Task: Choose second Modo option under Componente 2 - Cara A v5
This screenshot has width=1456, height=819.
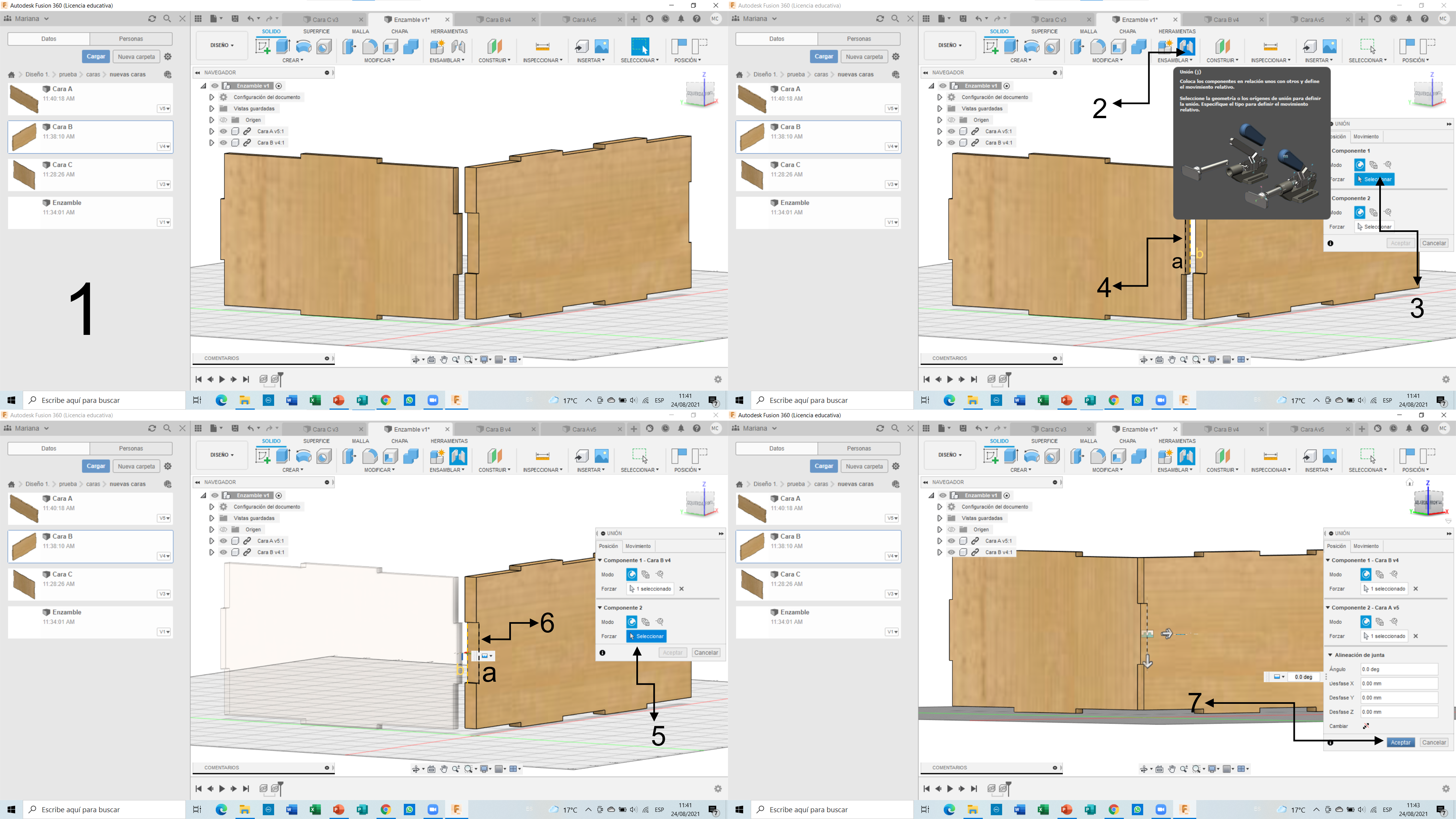Action: [x=1380, y=622]
